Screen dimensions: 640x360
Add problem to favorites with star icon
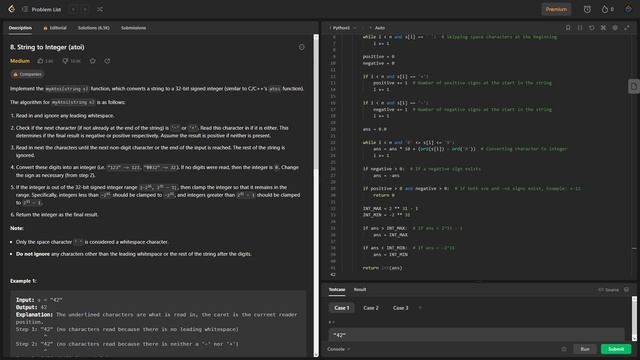click(x=93, y=61)
